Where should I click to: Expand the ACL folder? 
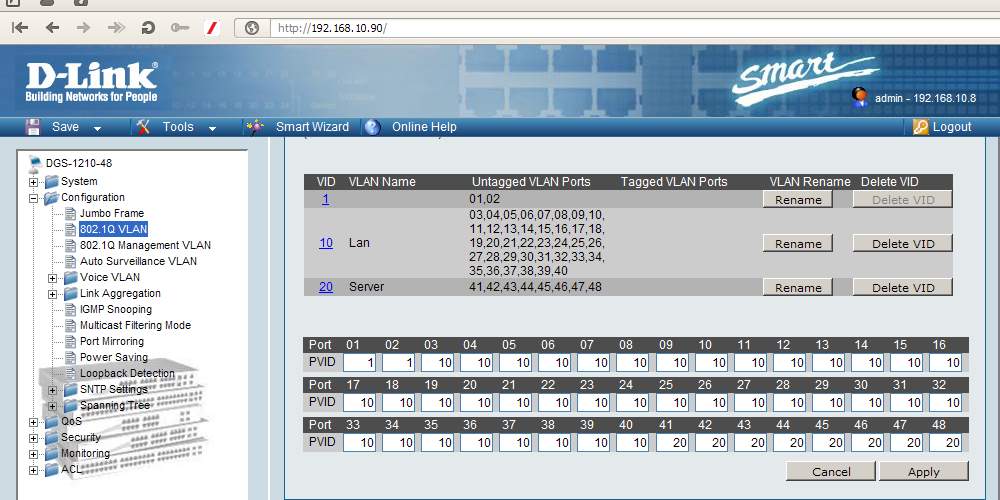[x=33, y=470]
